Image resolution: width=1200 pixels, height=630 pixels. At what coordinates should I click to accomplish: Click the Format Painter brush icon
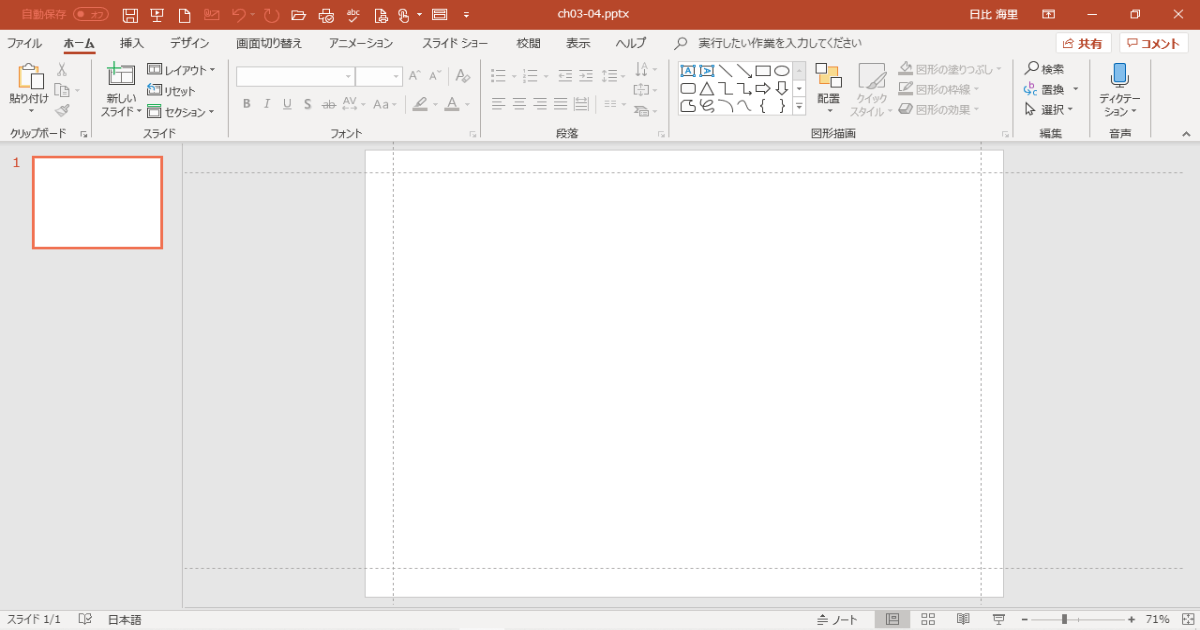[62, 110]
